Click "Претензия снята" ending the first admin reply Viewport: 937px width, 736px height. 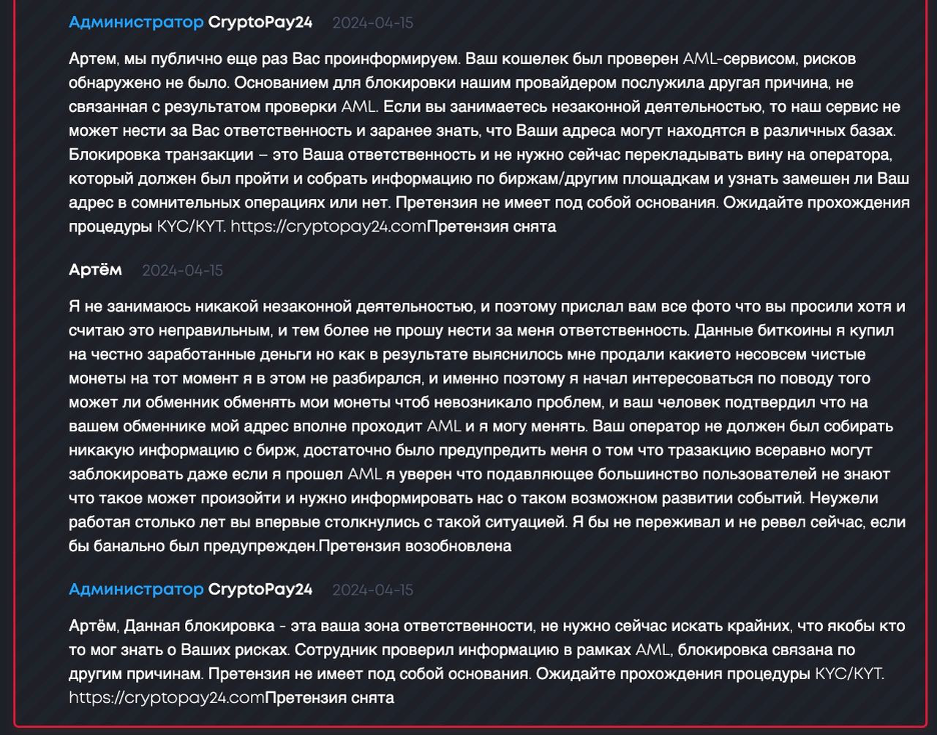[492, 226]
